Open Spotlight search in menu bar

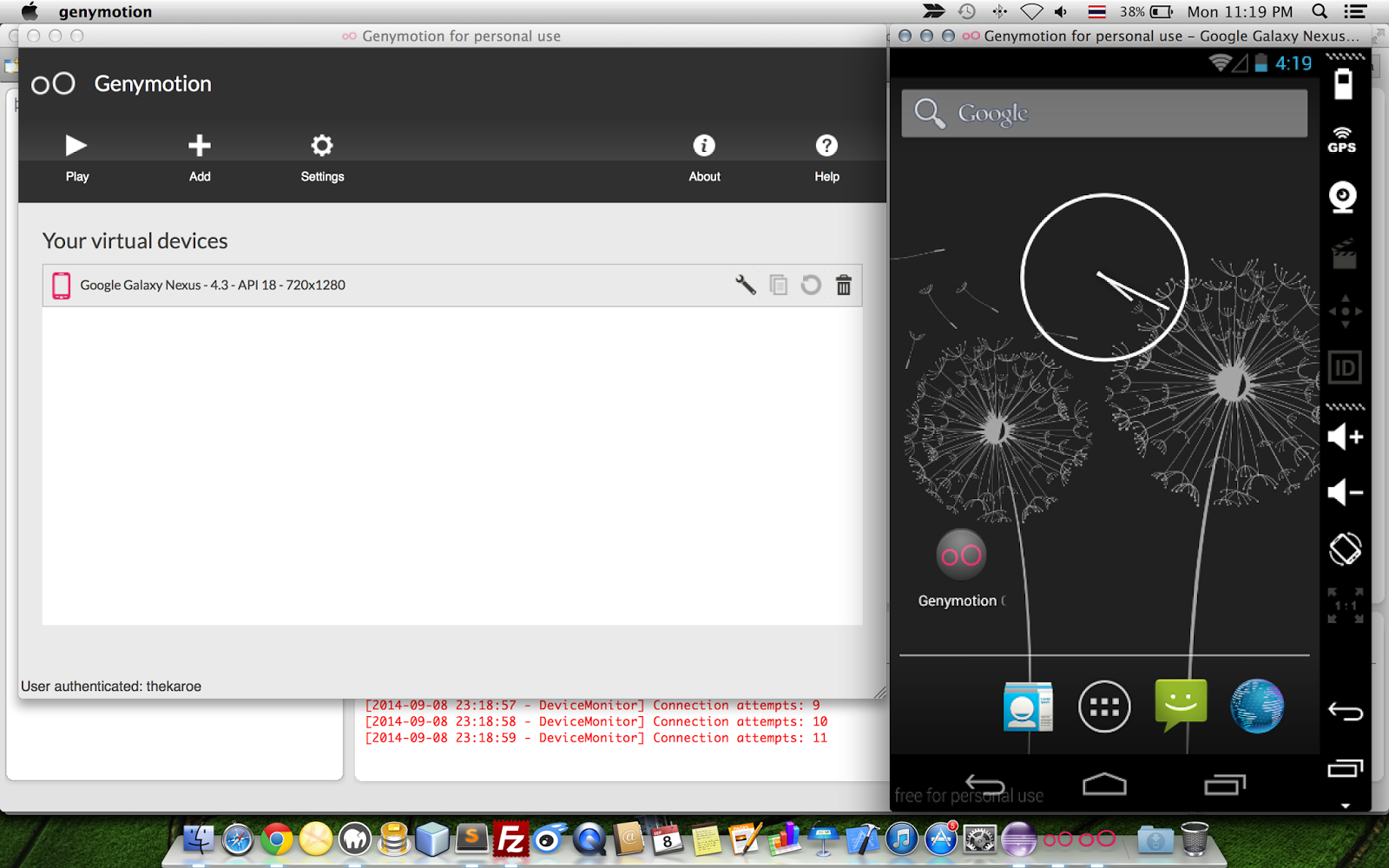1320,11
